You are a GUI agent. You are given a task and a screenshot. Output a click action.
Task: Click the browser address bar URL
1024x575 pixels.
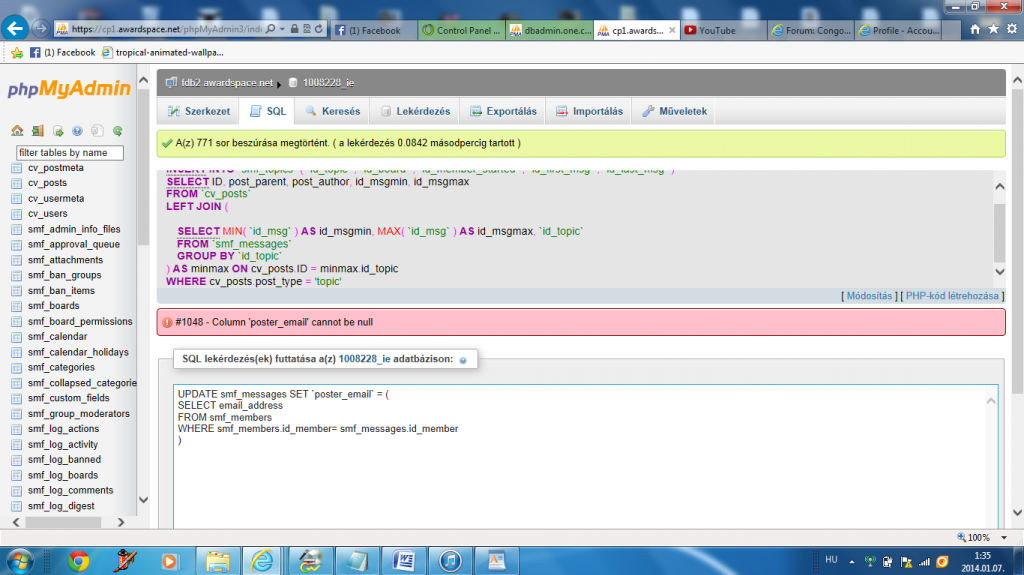[x=167, y=29]
